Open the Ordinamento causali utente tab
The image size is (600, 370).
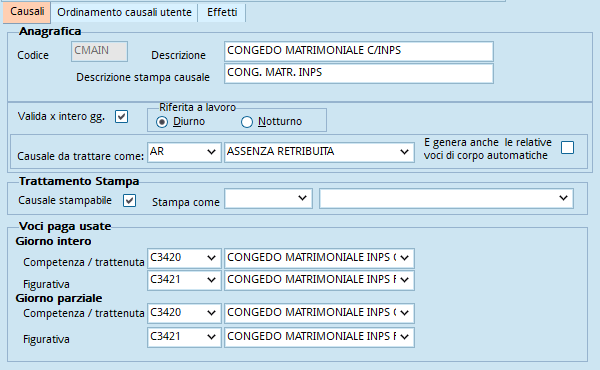(124, 13)
